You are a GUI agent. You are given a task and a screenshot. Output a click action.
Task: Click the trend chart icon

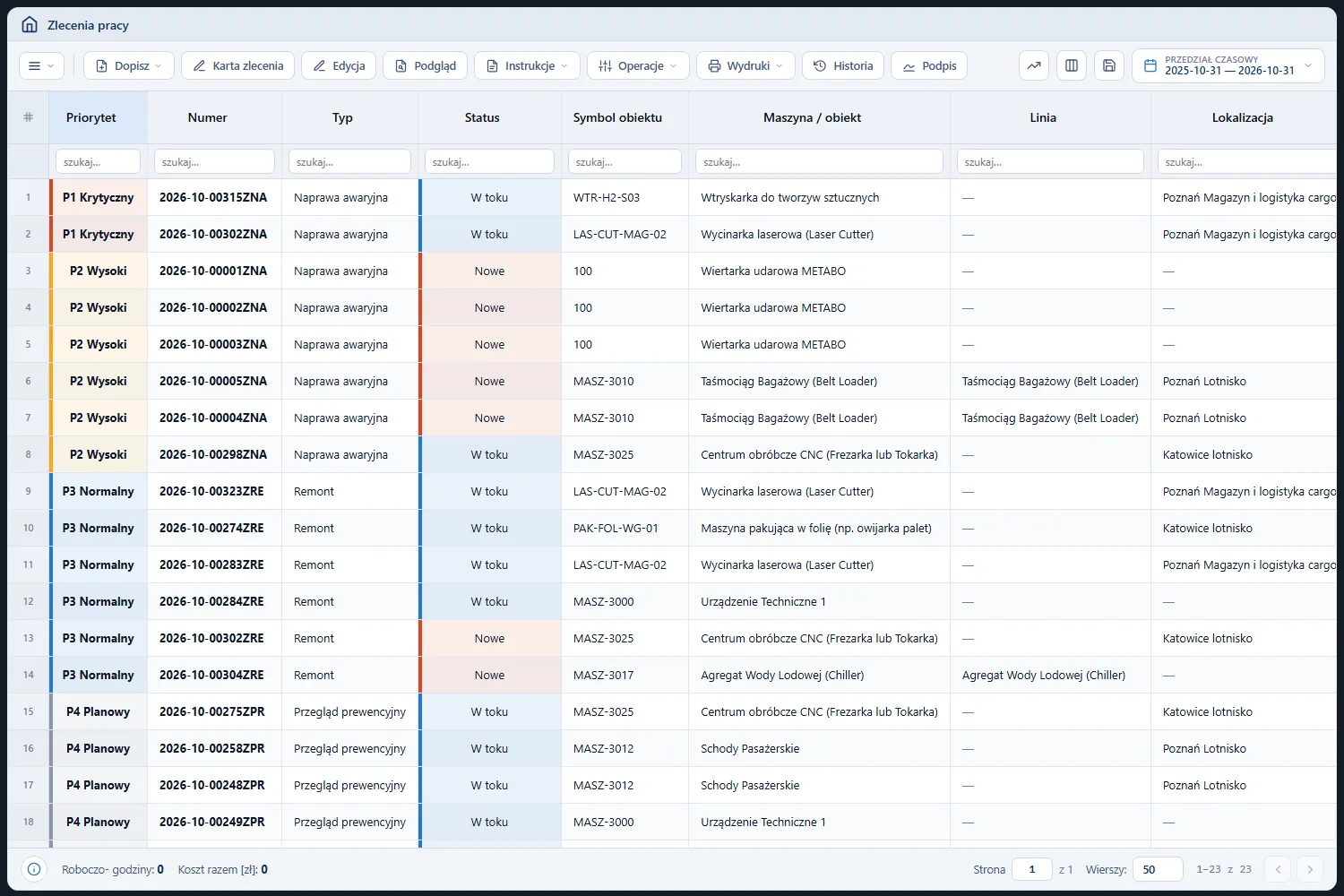(1034, 65)
